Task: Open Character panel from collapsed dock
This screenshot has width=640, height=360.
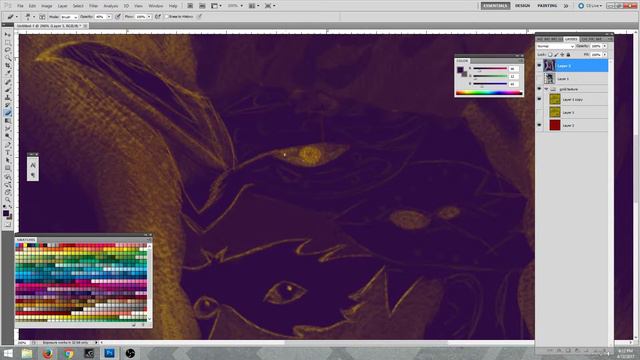Action: click(x=33, y=165)
